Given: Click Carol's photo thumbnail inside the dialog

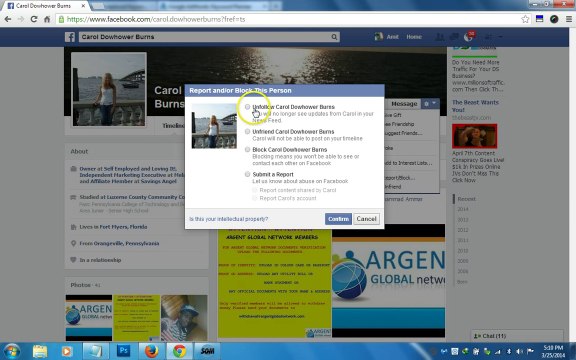Looking at the screenshot, I should point(214,126).
